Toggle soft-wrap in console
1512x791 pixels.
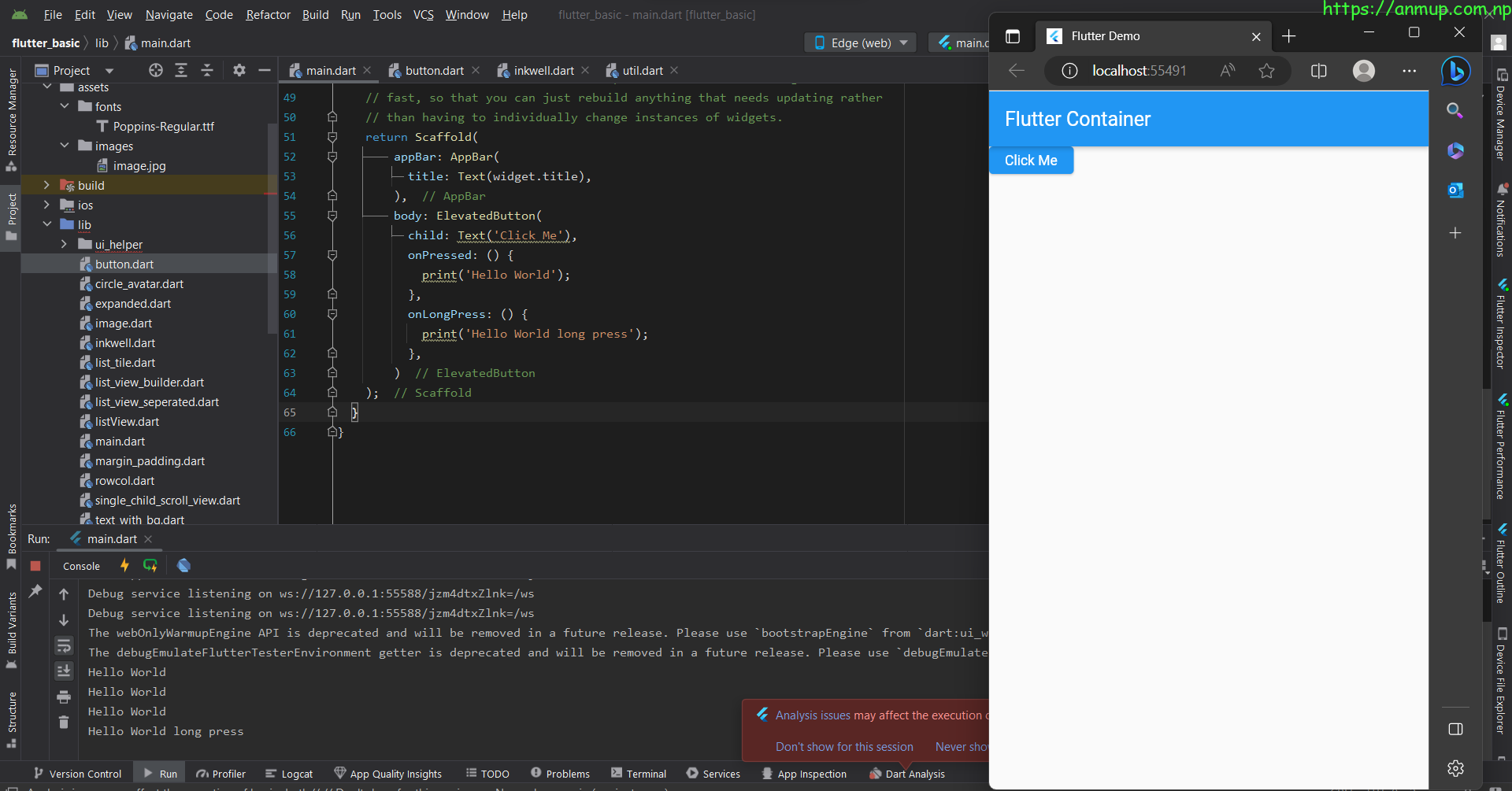[x=64, y=646]
